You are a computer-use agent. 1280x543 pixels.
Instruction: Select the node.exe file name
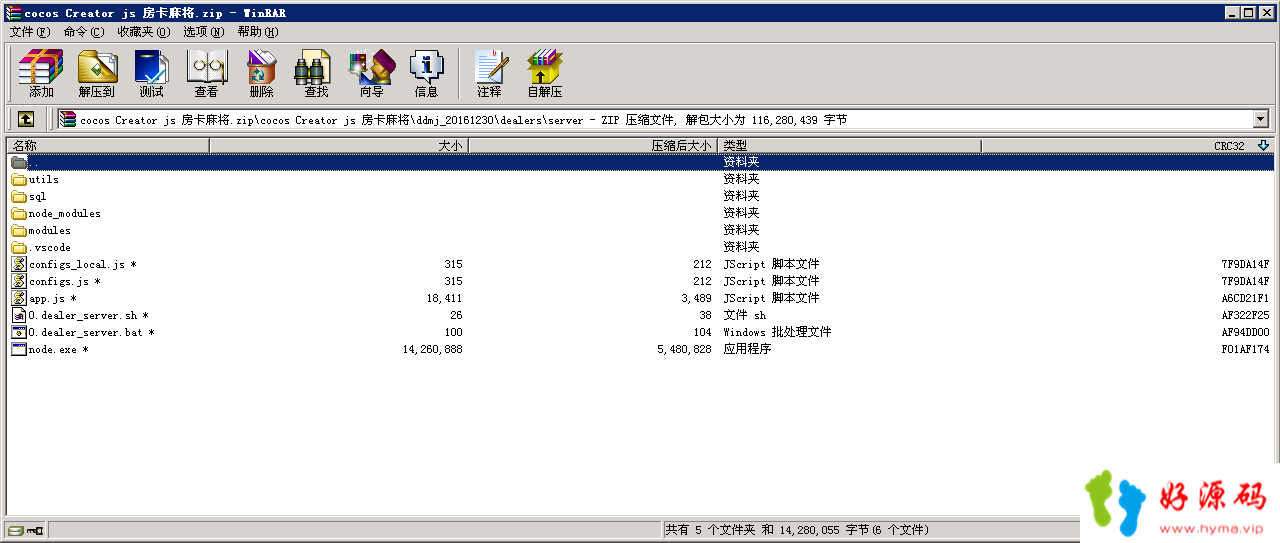59,350
